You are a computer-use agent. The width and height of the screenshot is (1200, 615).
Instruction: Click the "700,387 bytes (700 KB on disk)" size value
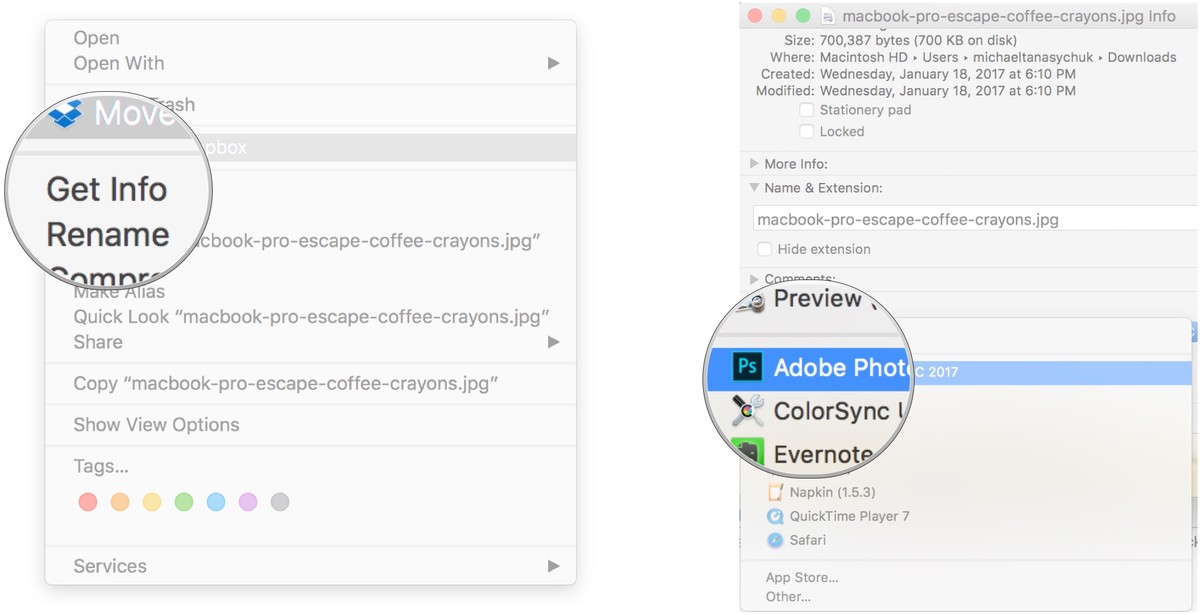918,41
